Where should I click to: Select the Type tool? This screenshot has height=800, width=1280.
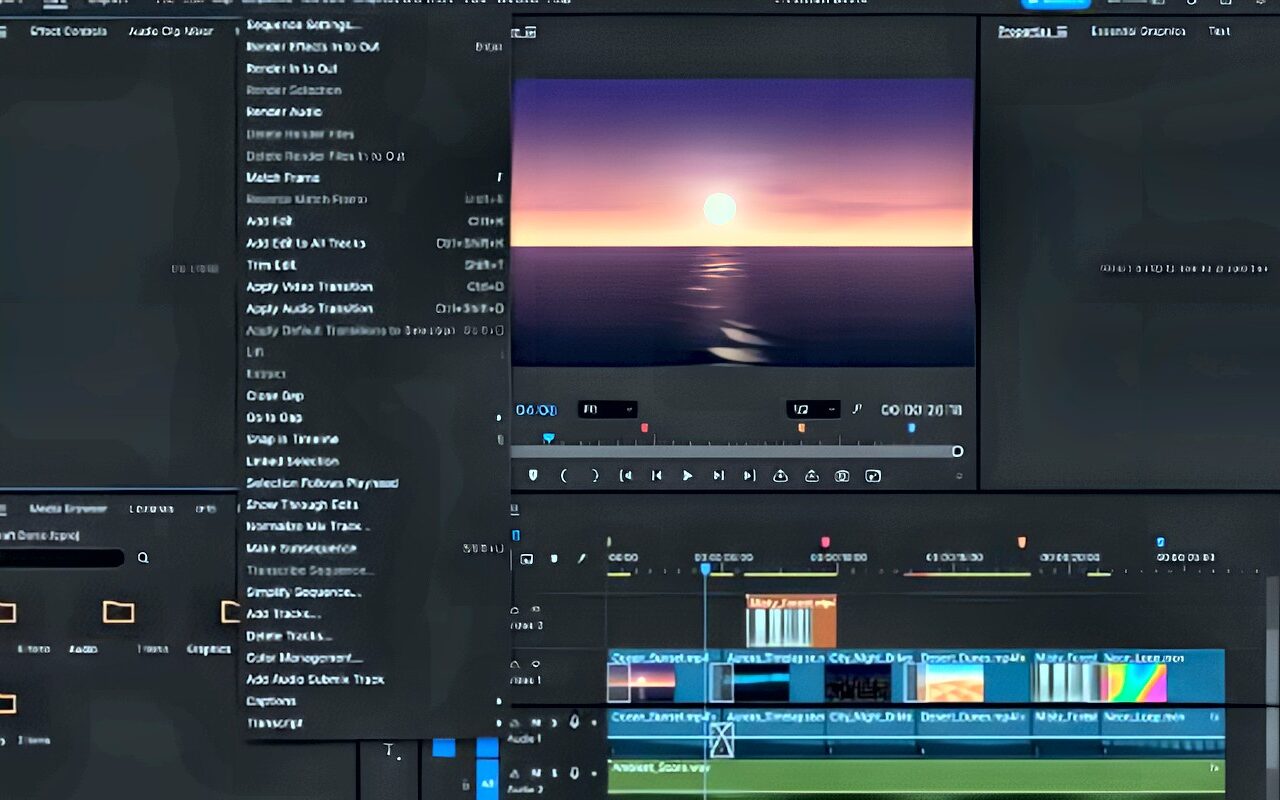390,750
